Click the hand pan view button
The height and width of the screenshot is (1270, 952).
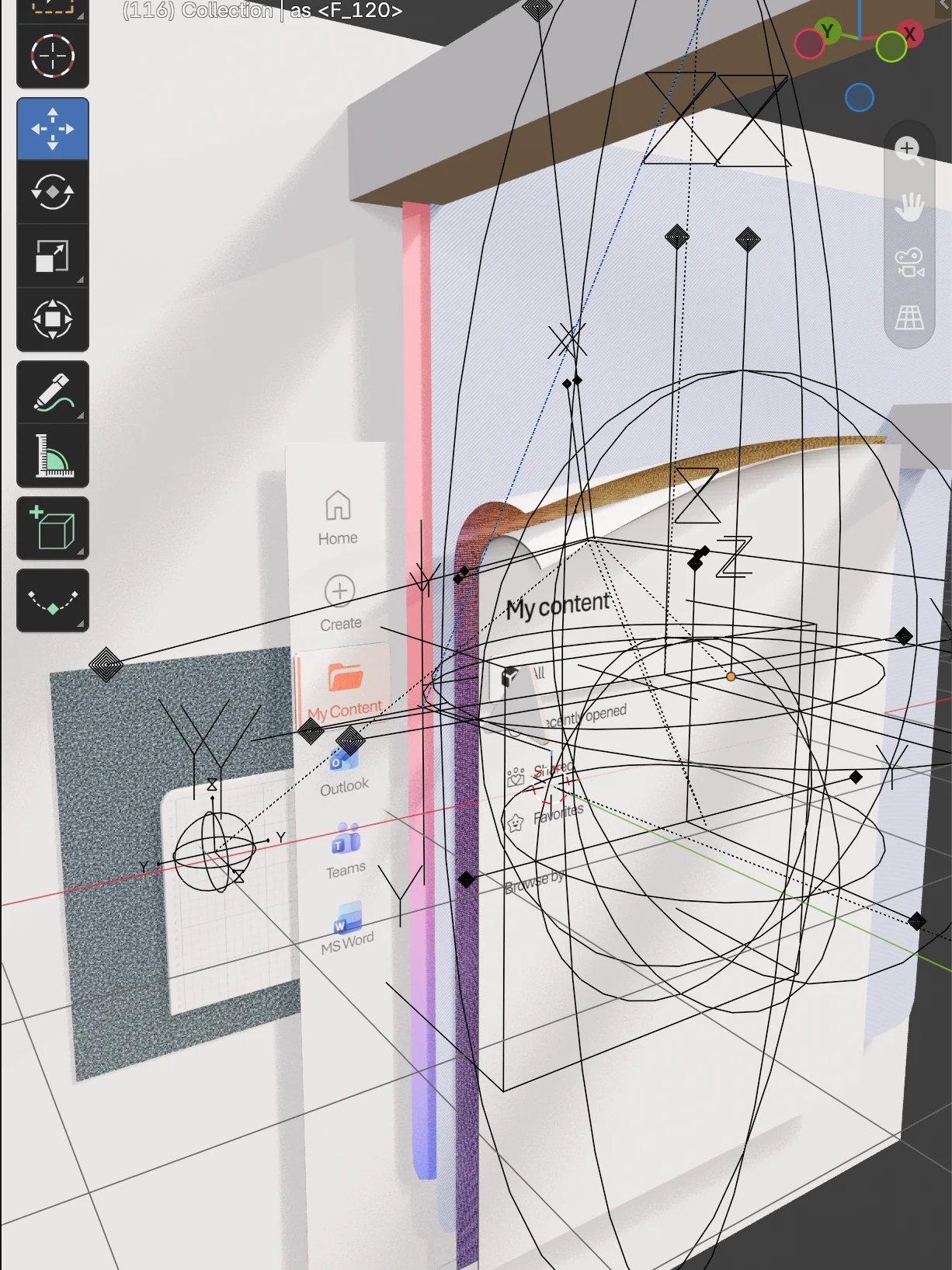(909, 206)
